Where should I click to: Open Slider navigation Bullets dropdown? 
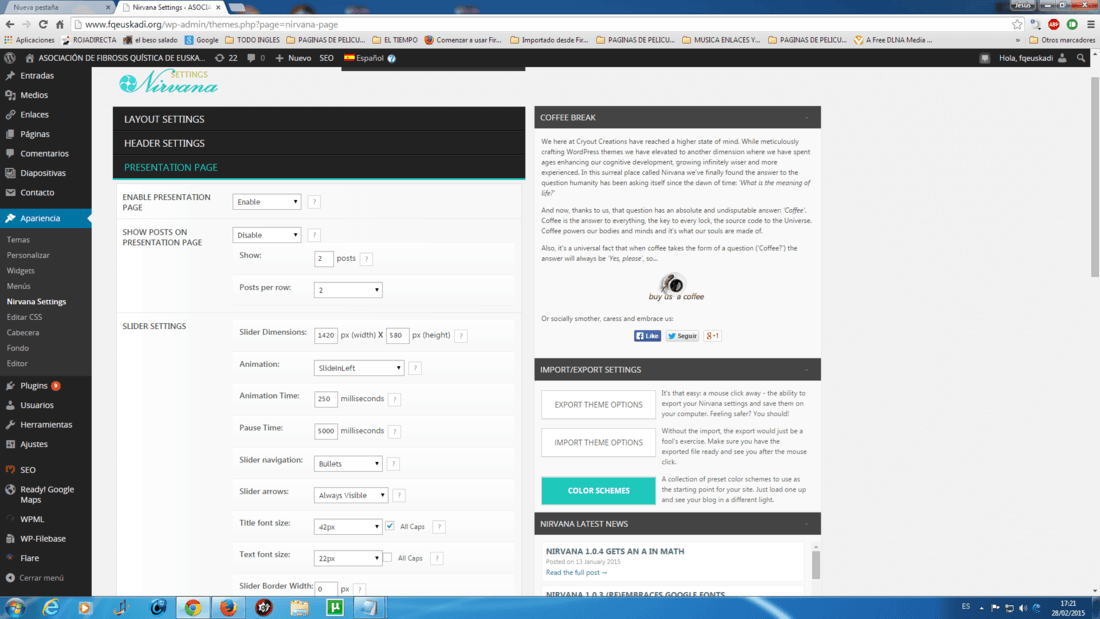pyautogui.click(x=348, y=464)
